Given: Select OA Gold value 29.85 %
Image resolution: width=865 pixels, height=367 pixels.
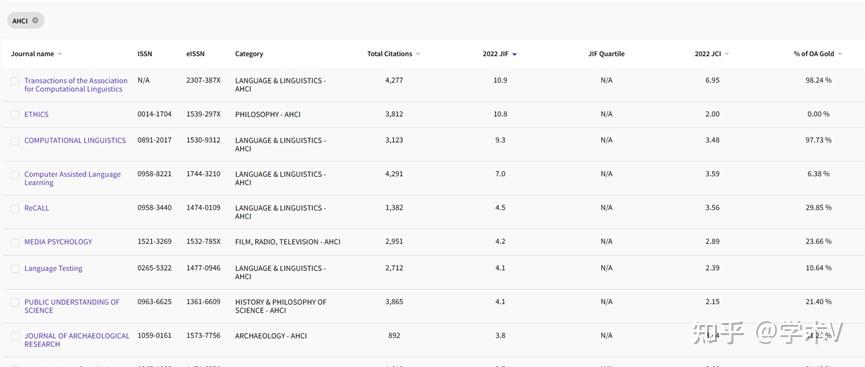Looking at the screenshot, I should pos(818,208).
